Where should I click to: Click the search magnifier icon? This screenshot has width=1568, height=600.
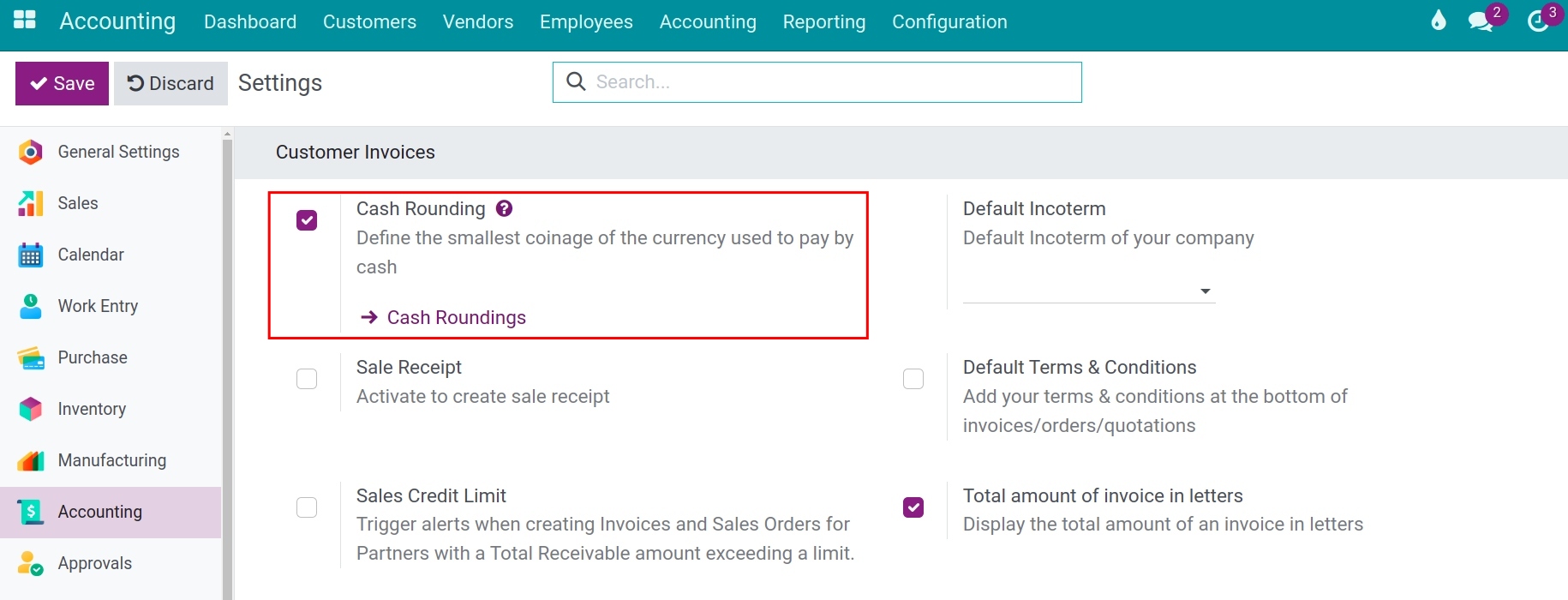pos(577,81)
